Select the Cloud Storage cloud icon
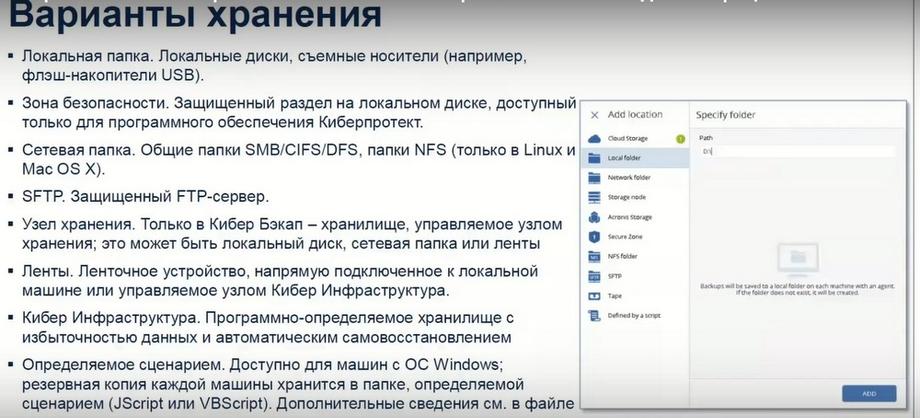 594,139
